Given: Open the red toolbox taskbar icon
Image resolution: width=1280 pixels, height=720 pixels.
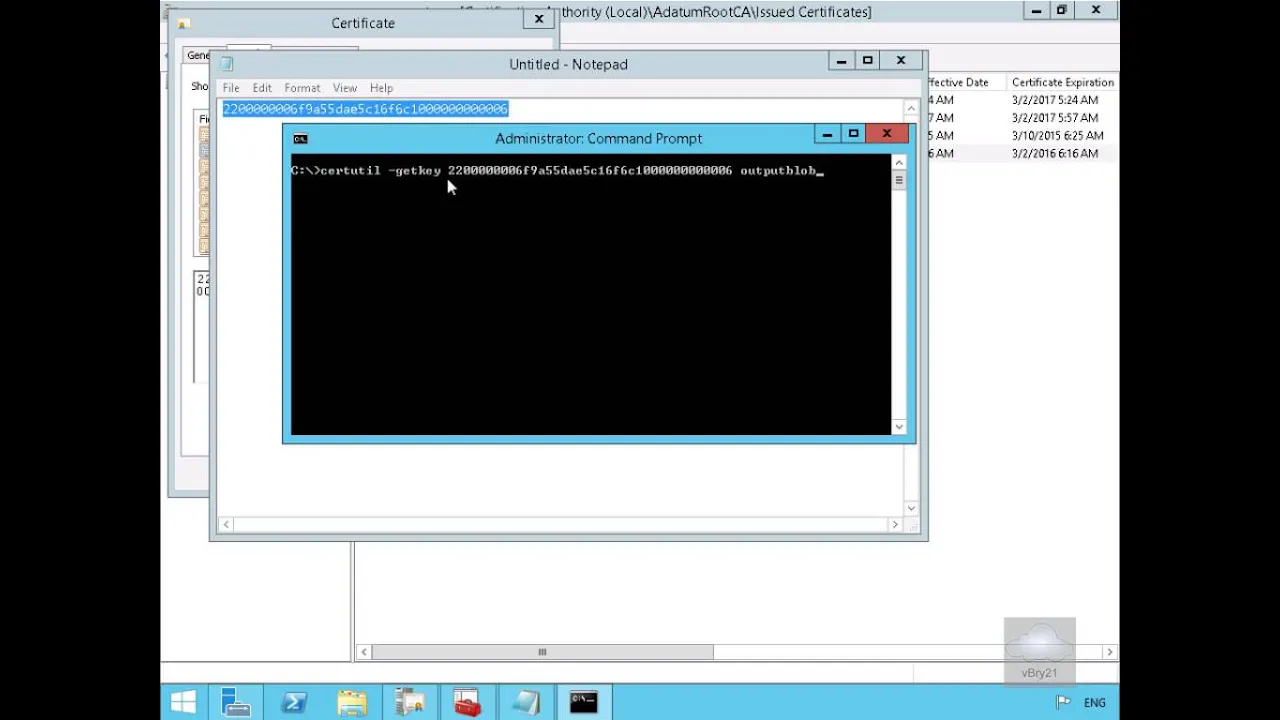Looking at the screenshot, I should 467,702.
